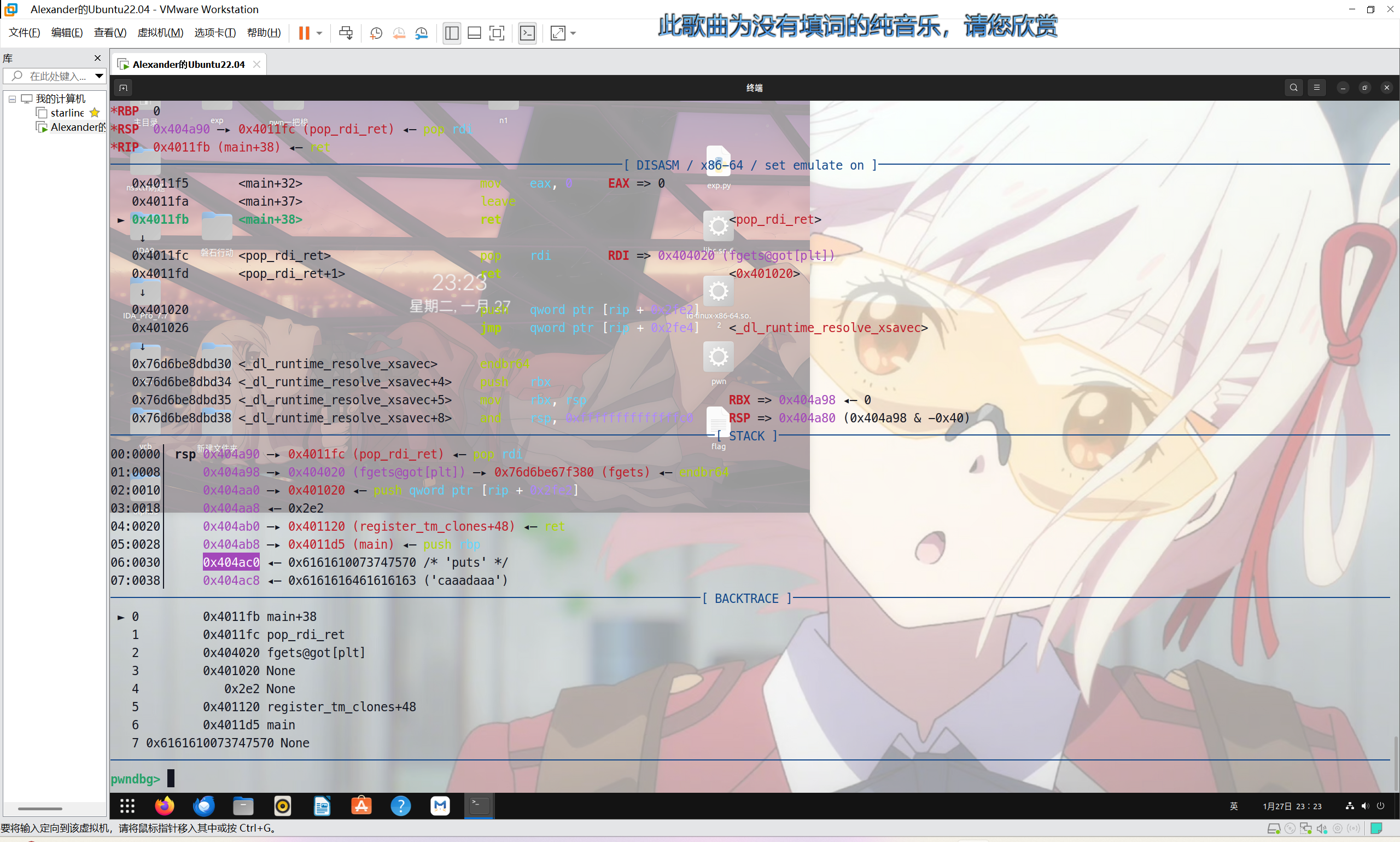Viewport: 1400px width, 842px height.
Task: Open the power options dropdown arrow
Action: pos(320,33)
